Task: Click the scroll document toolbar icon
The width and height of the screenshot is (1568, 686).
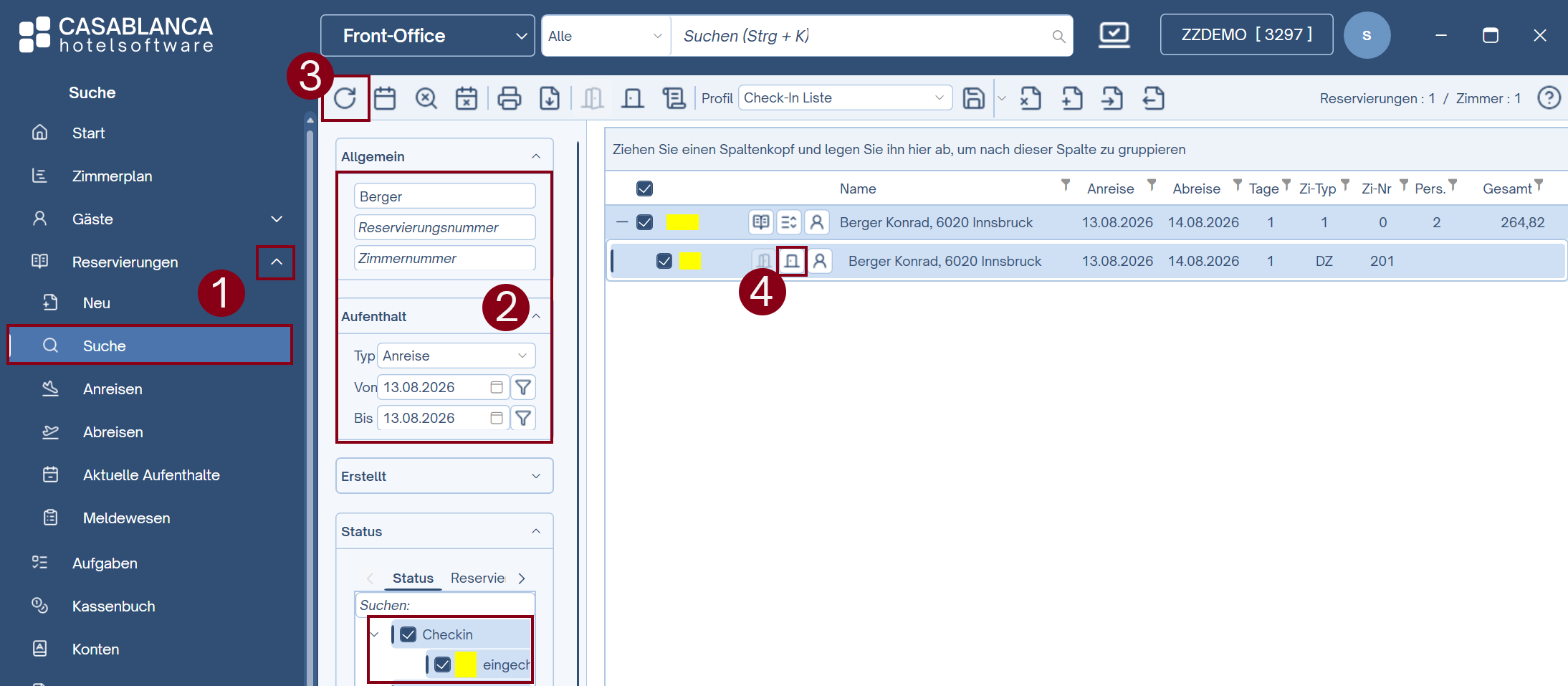Action: tap(674, 98)
